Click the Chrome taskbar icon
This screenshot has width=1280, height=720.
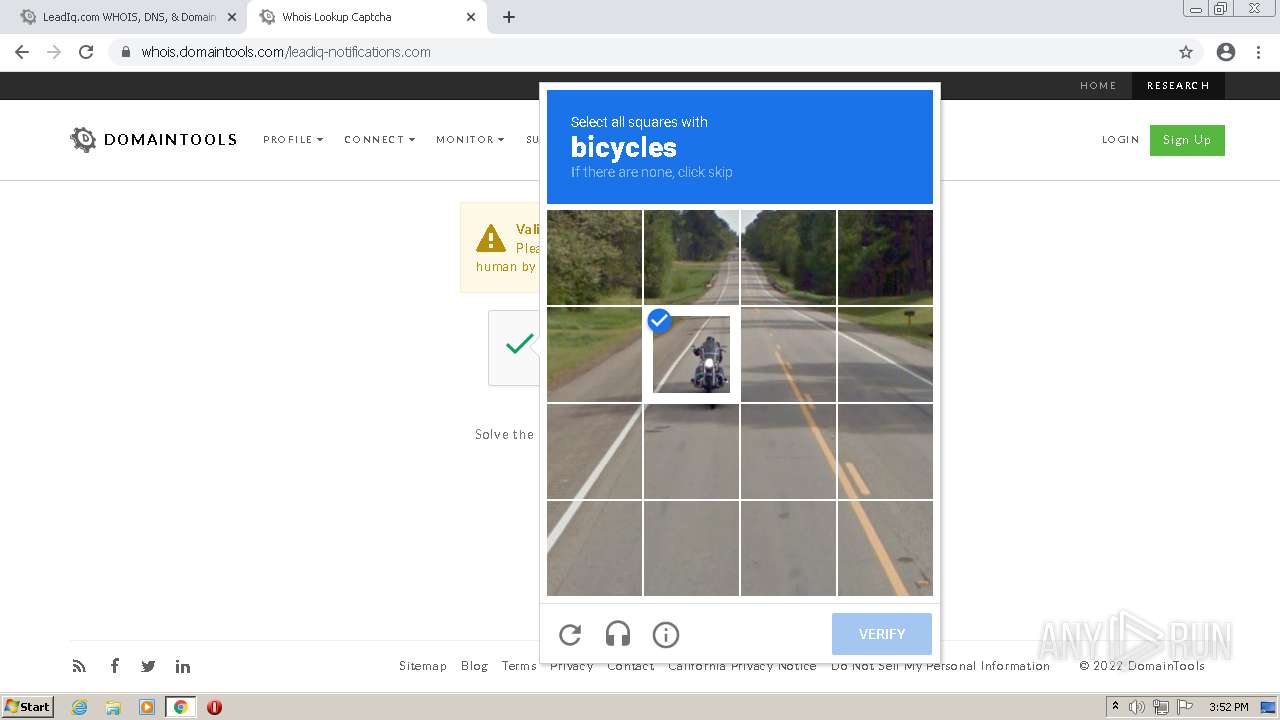[181, 707]
